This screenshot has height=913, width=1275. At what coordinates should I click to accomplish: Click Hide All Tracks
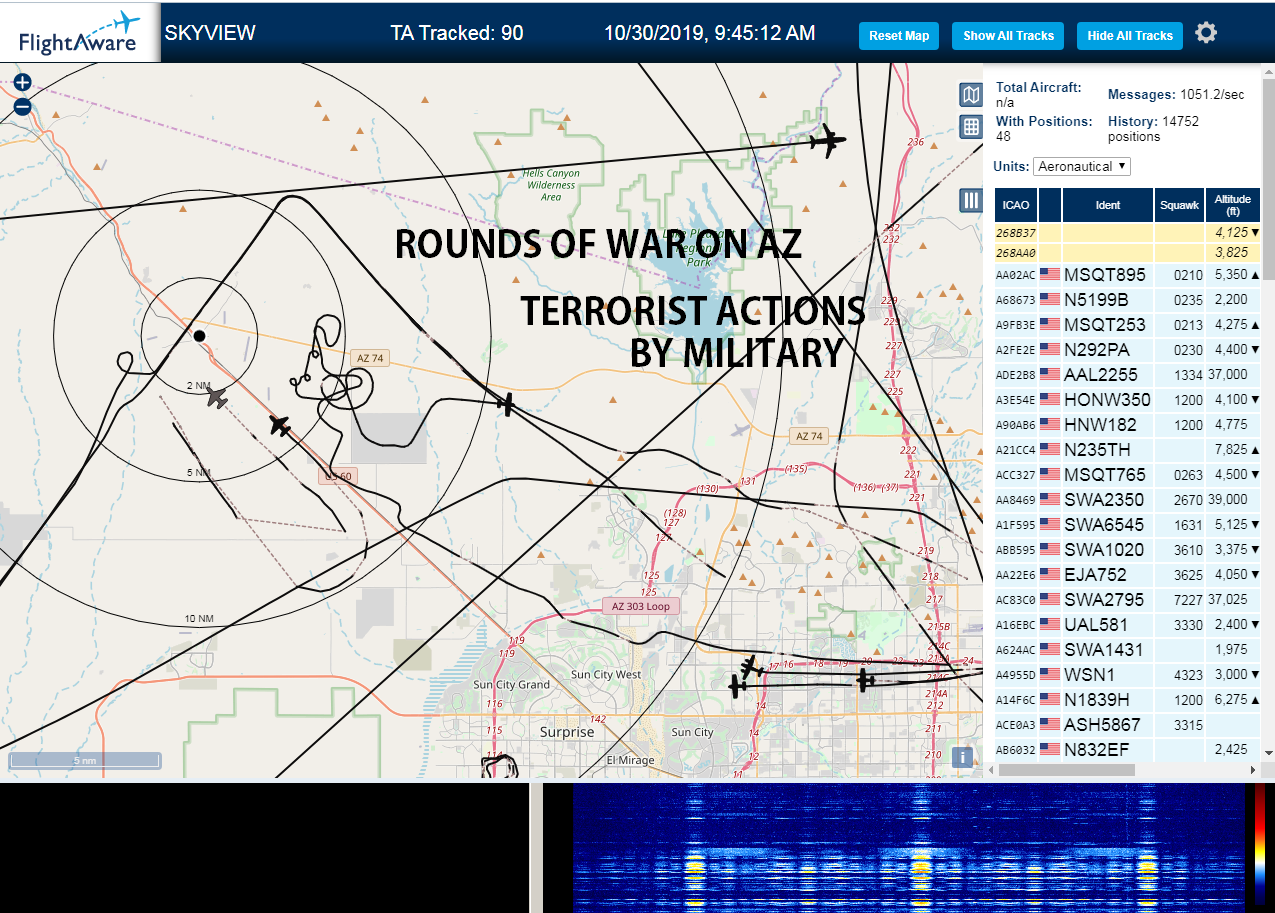(x=1130, y=36)
